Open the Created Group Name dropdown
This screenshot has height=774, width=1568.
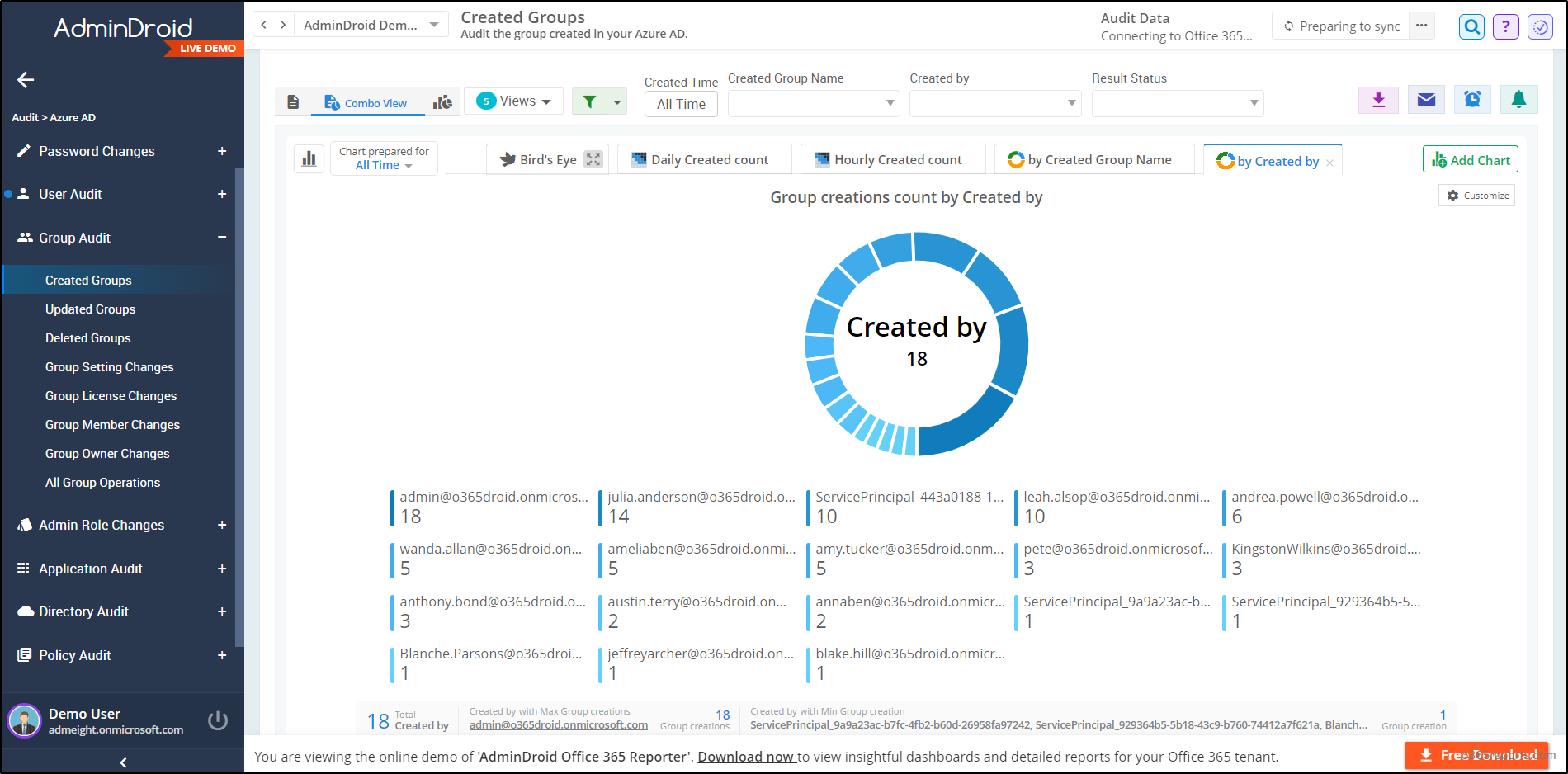[813, 103]
